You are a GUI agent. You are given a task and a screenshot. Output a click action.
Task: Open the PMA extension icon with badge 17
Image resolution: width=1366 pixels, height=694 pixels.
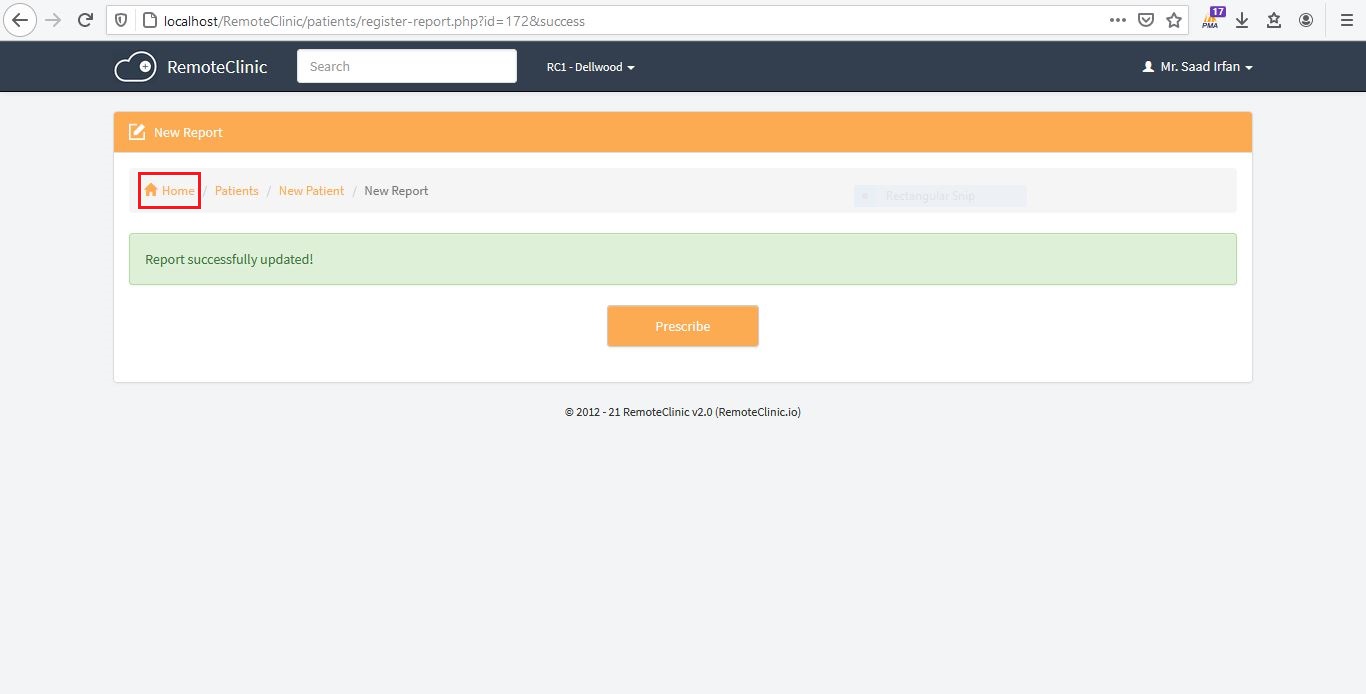[1212, 19]
